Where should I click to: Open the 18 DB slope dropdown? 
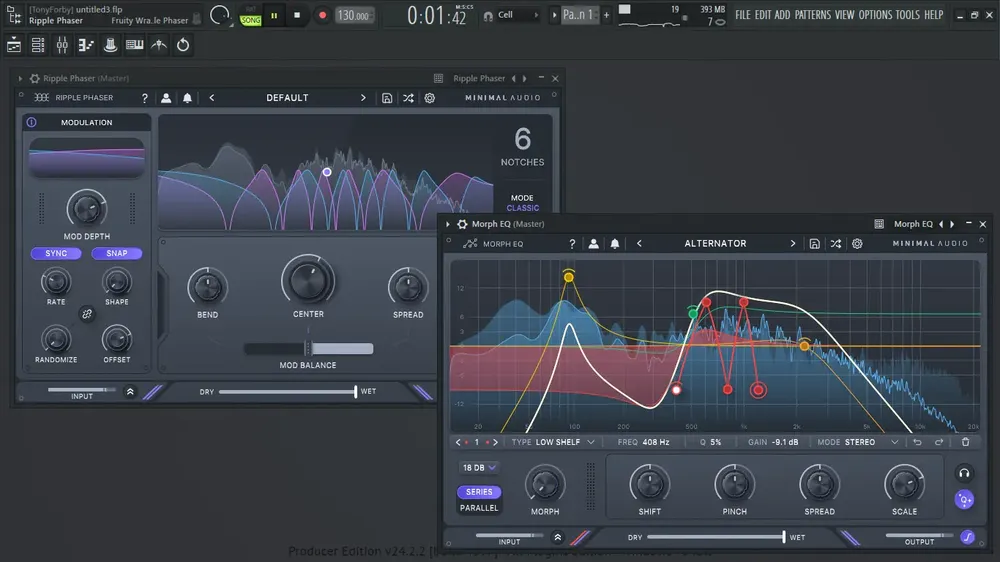(x=479, y=468)
